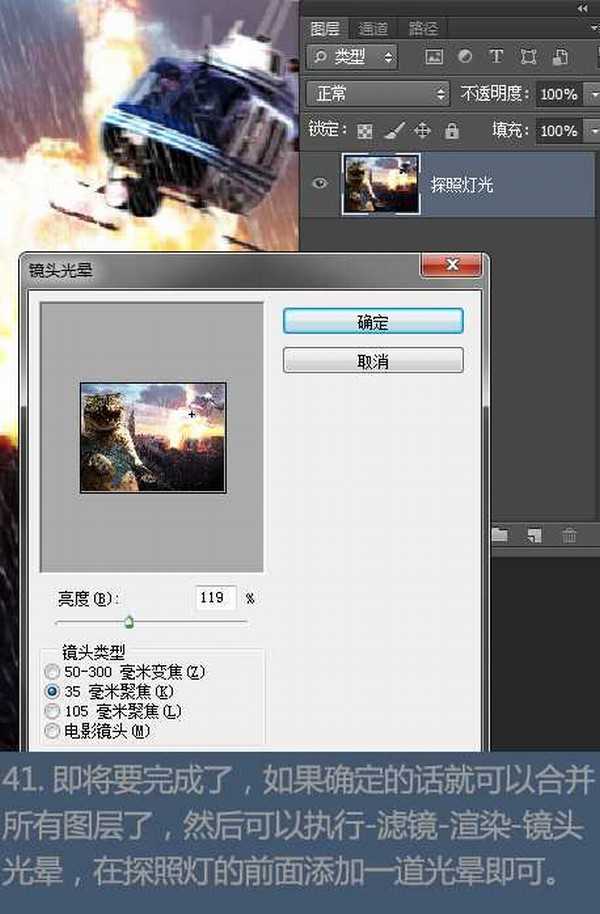Click the type layer filter icon
The width and height of the screenshot is (600, 914).
496,57
